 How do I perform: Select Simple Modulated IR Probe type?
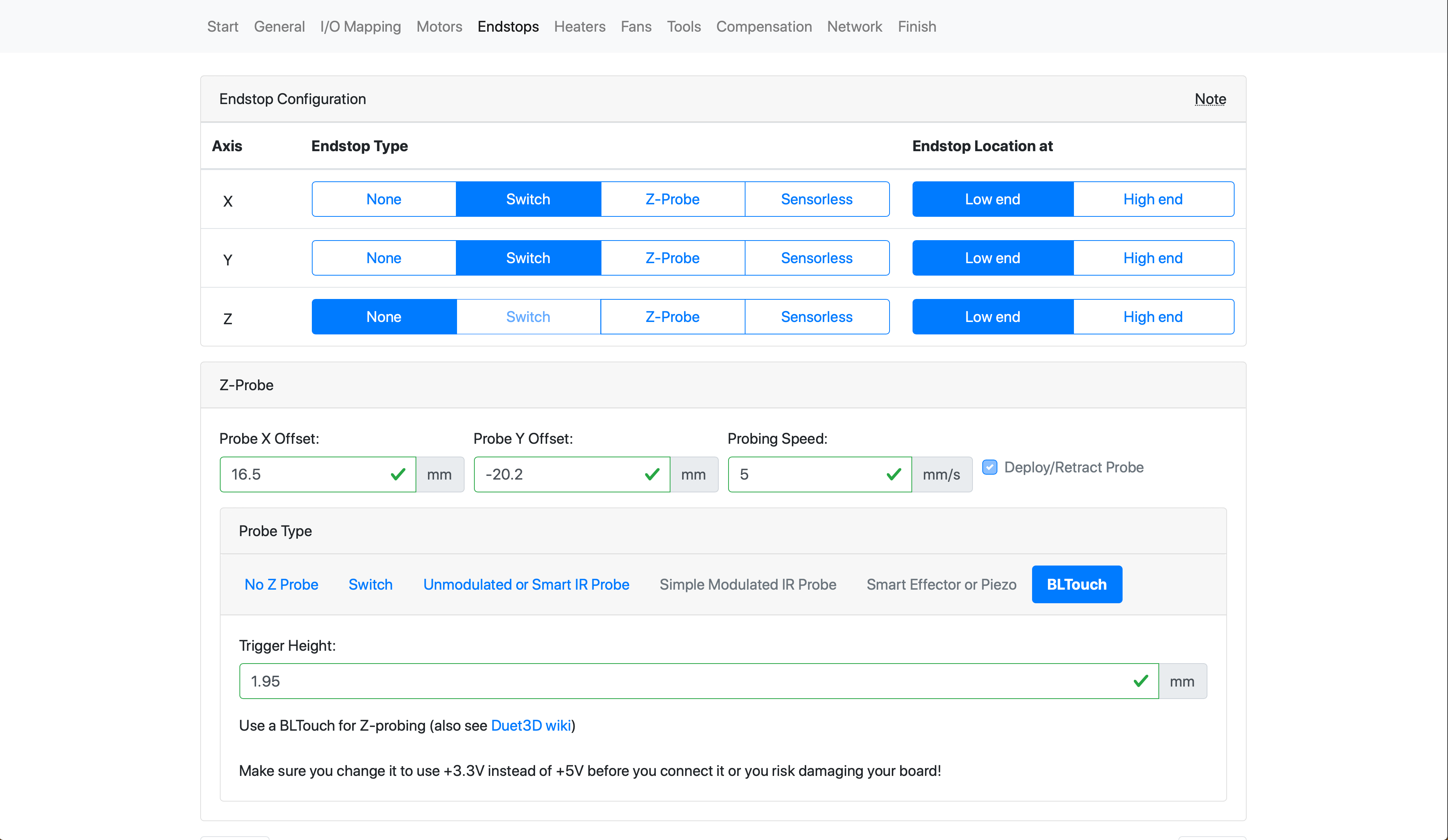coord(747,584)
